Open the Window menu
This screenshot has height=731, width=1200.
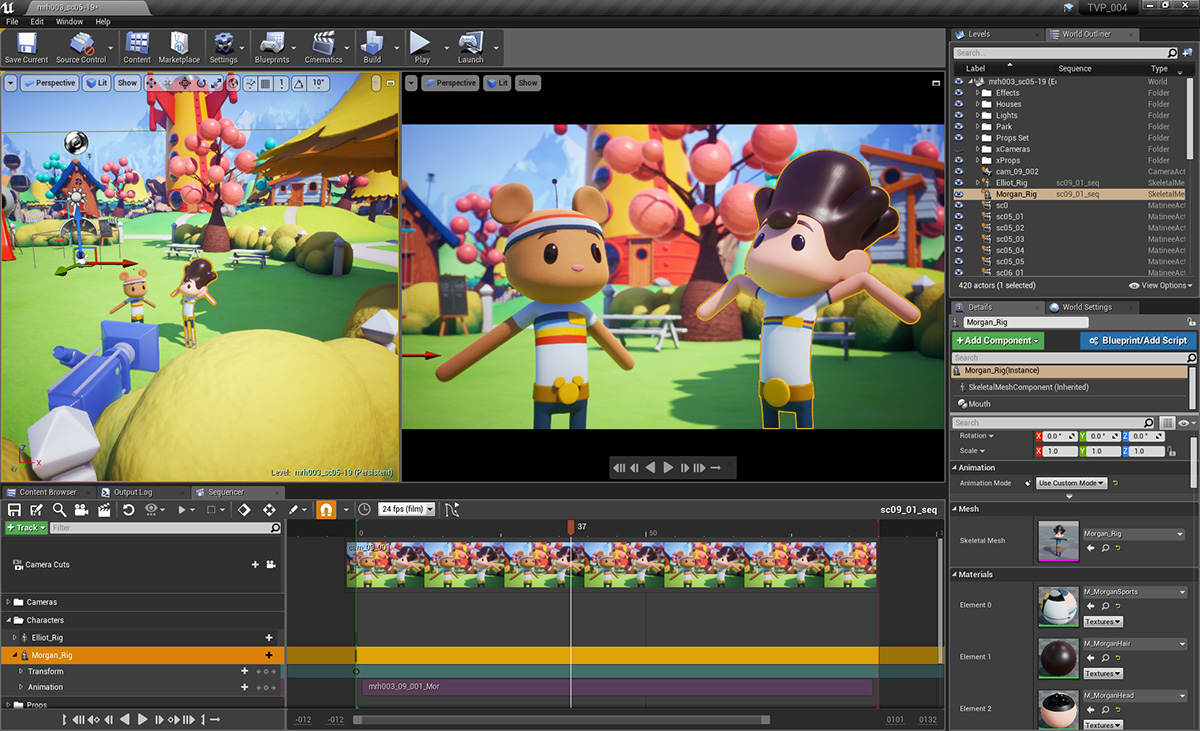pyautogui.click(x=69, y=21)
